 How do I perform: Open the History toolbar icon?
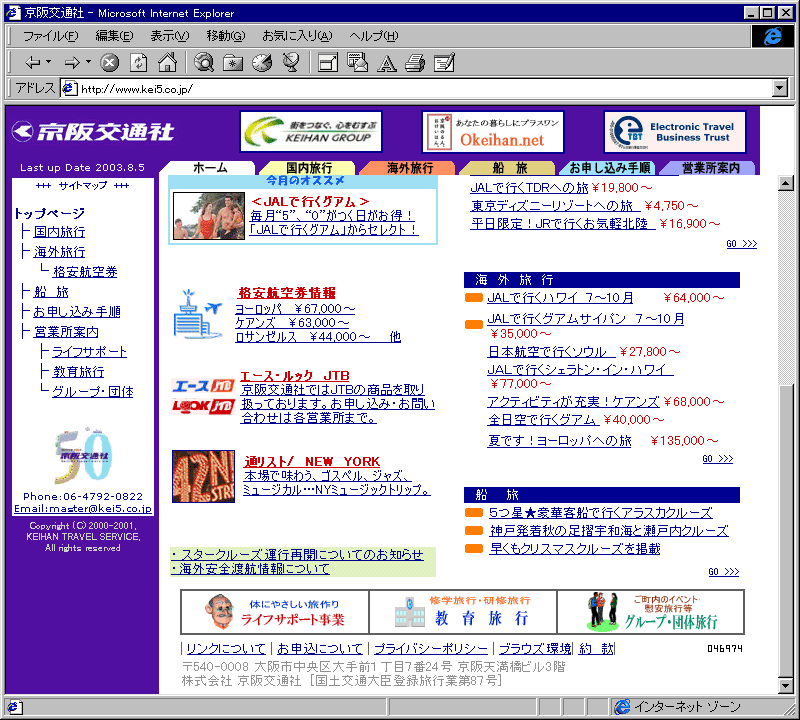point(262,62)
